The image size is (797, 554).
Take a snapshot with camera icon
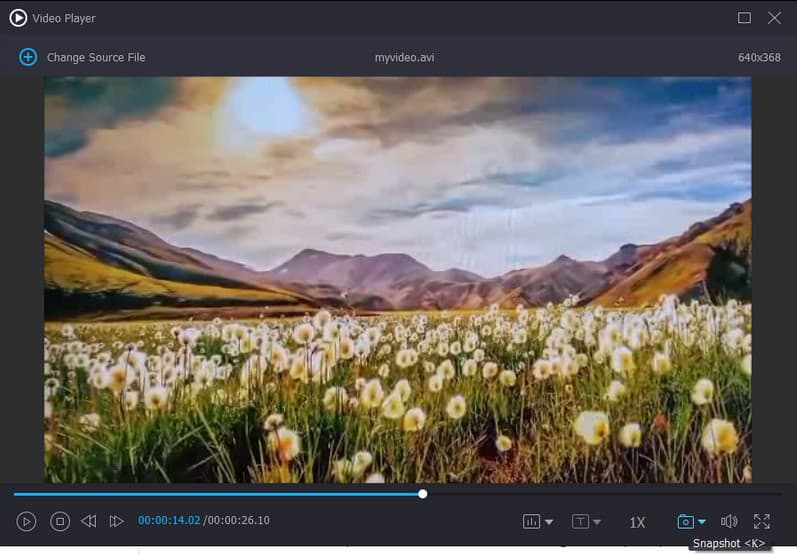point(685,521)
